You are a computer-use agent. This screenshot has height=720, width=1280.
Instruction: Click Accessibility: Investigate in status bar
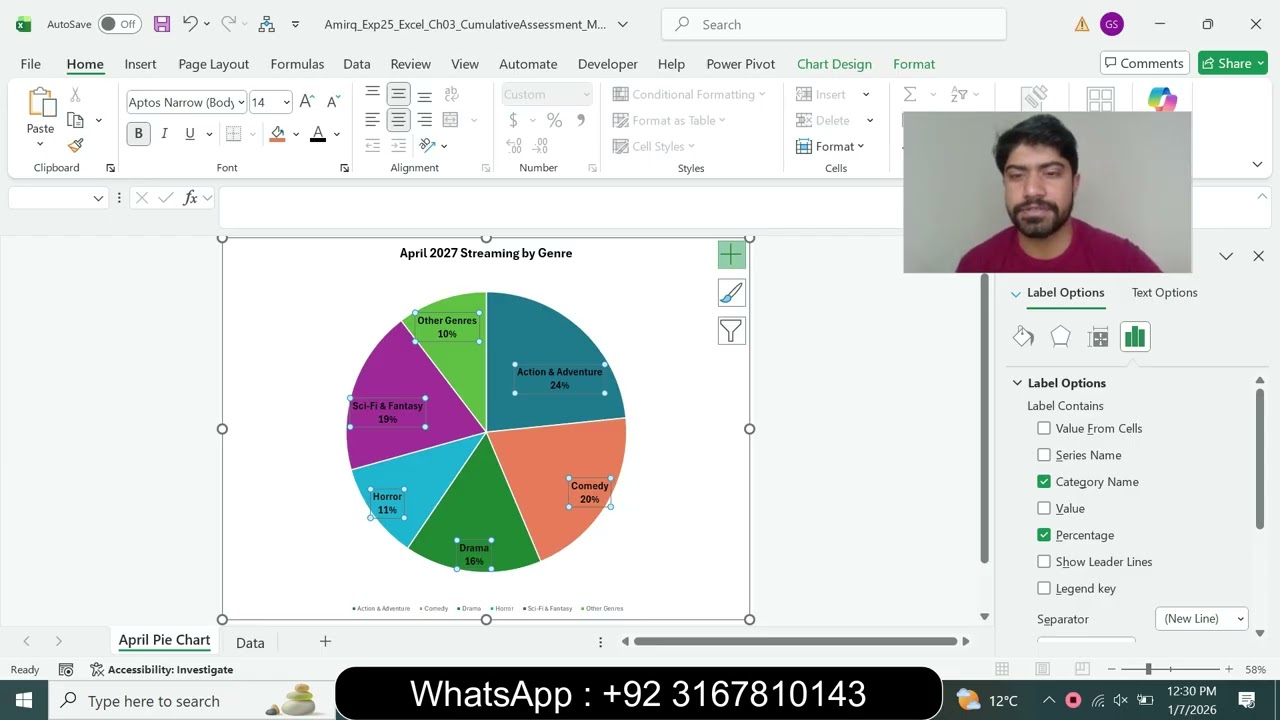tap(162, 670)
